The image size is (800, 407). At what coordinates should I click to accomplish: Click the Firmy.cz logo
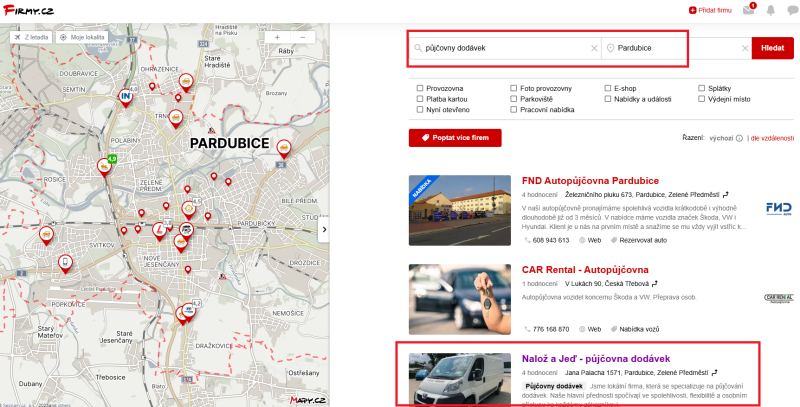click(29, 10)
